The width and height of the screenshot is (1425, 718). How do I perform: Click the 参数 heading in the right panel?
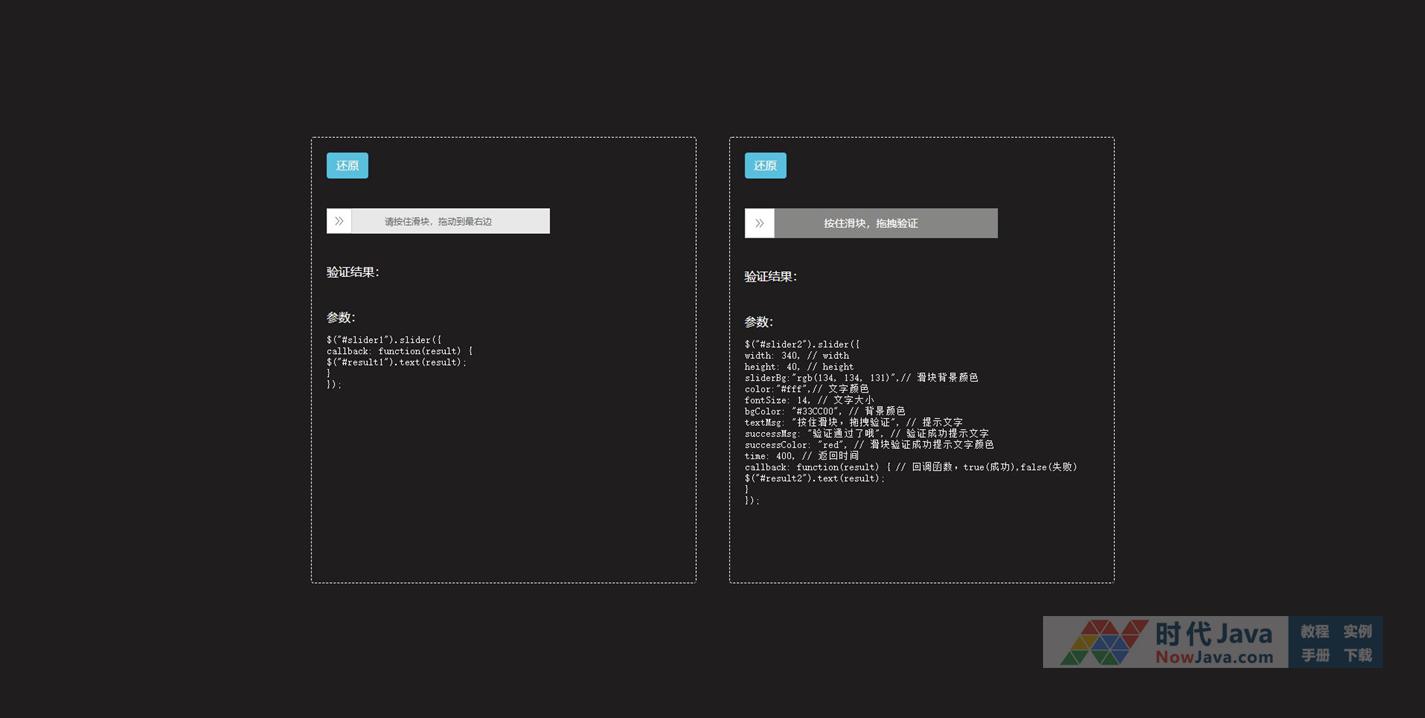coord(758,322)
